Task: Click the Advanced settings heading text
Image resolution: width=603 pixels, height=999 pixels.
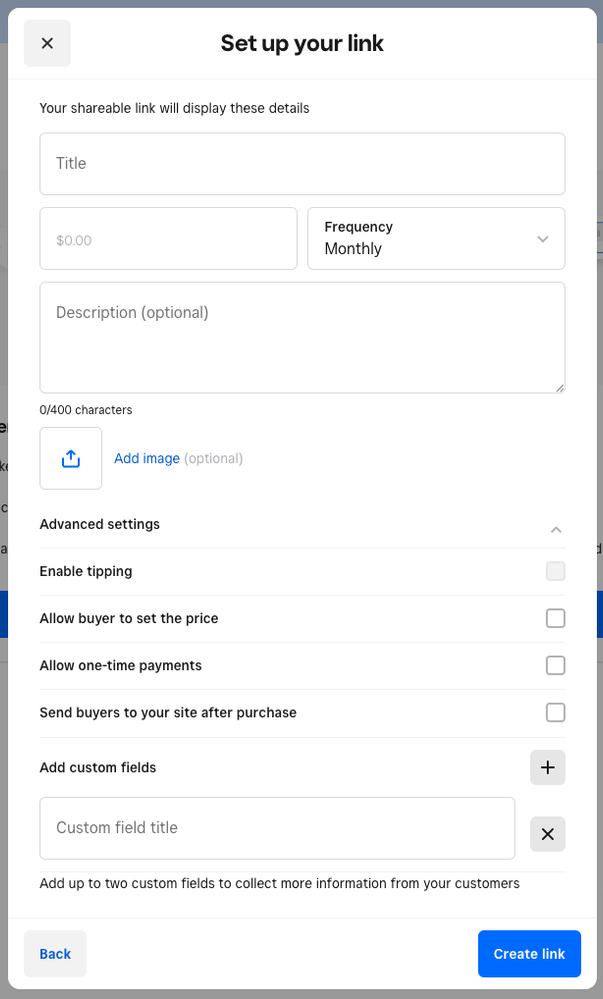Action: point(100,524)
